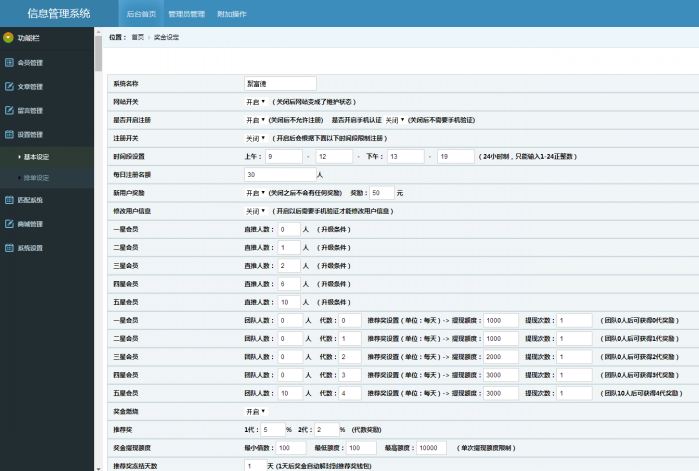Click the 会员管理 sidebar icon
This screenshot has height=471, width=699.
pyautogui.click(x=9, y=63)
